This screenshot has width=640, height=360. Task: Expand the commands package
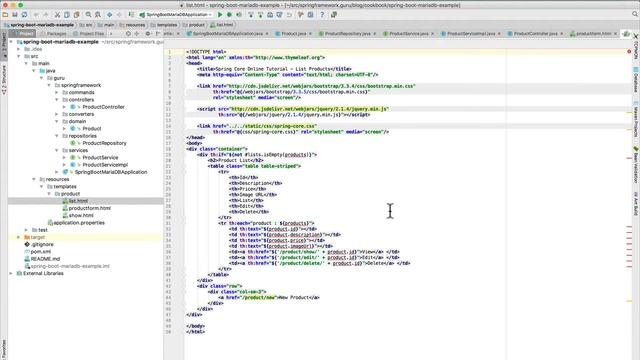(56, 93)
